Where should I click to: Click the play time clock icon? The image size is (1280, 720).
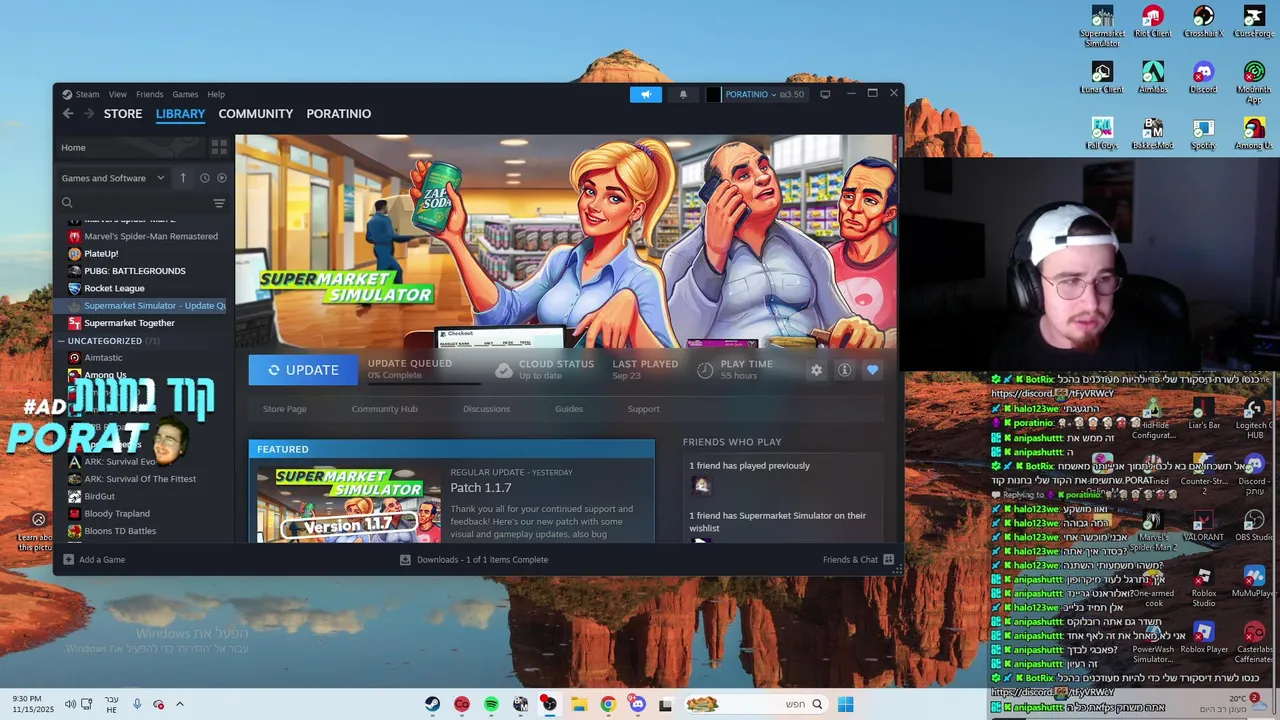(705, 370)
